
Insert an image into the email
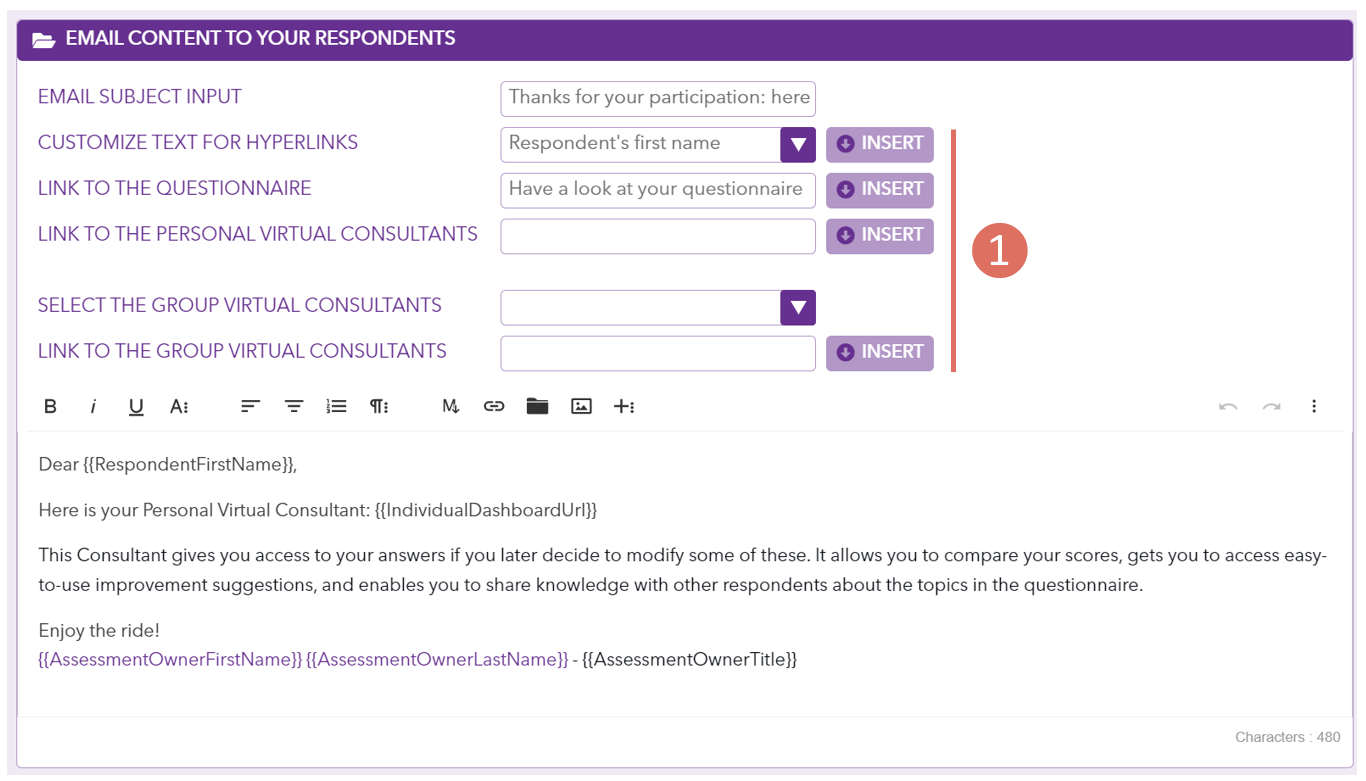[x=581, y=406]
